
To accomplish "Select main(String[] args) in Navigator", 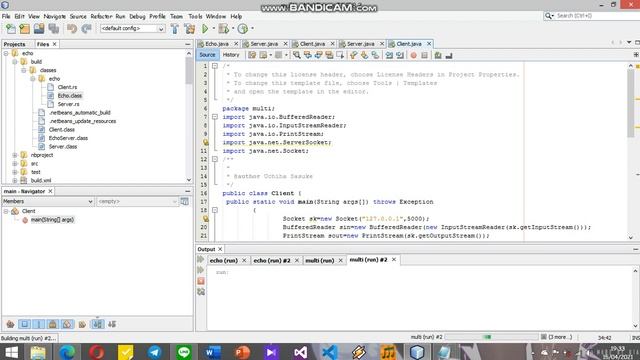I will click(x=52, y=220).
